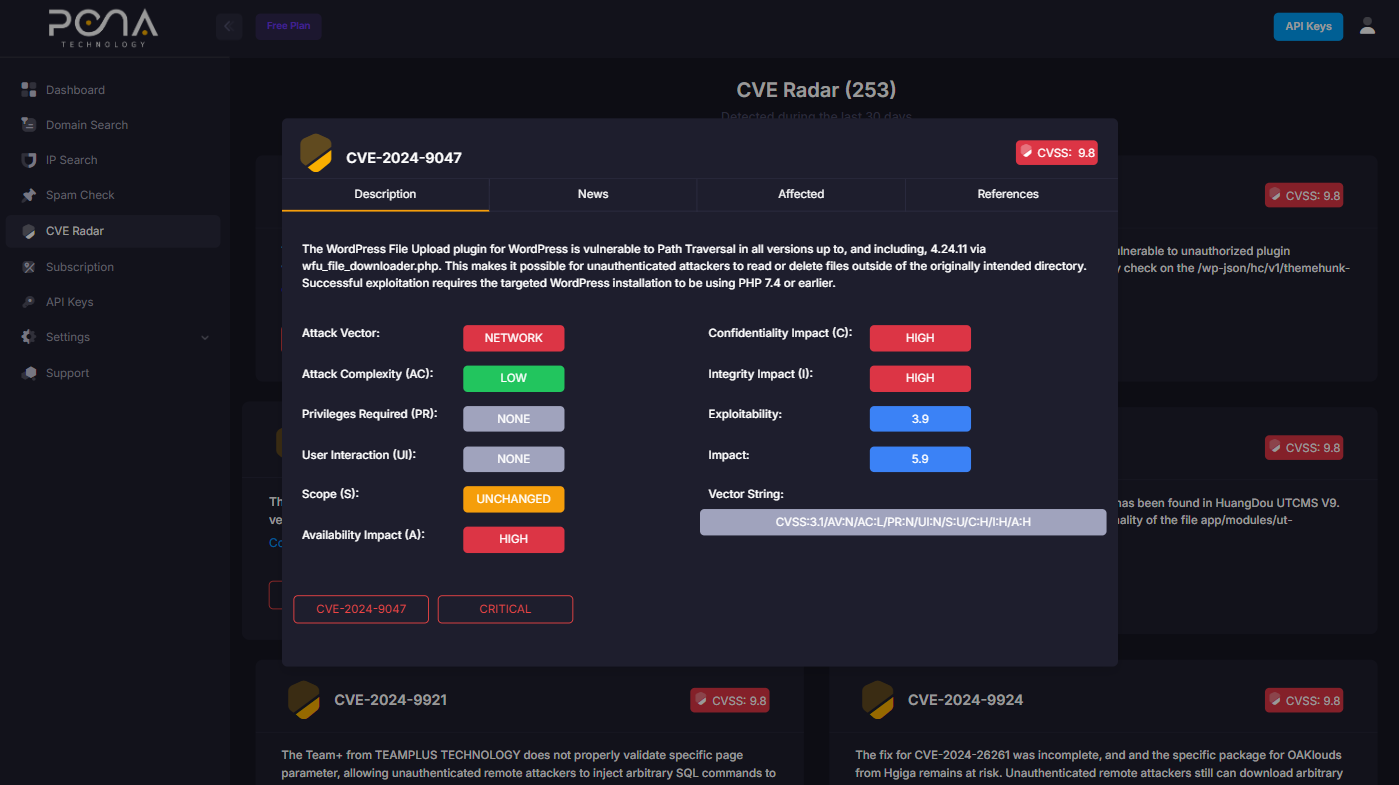The image size is (1399, 785).
Task: Click the CVE-2024-9047 outlined button
Action: point(361,609)
